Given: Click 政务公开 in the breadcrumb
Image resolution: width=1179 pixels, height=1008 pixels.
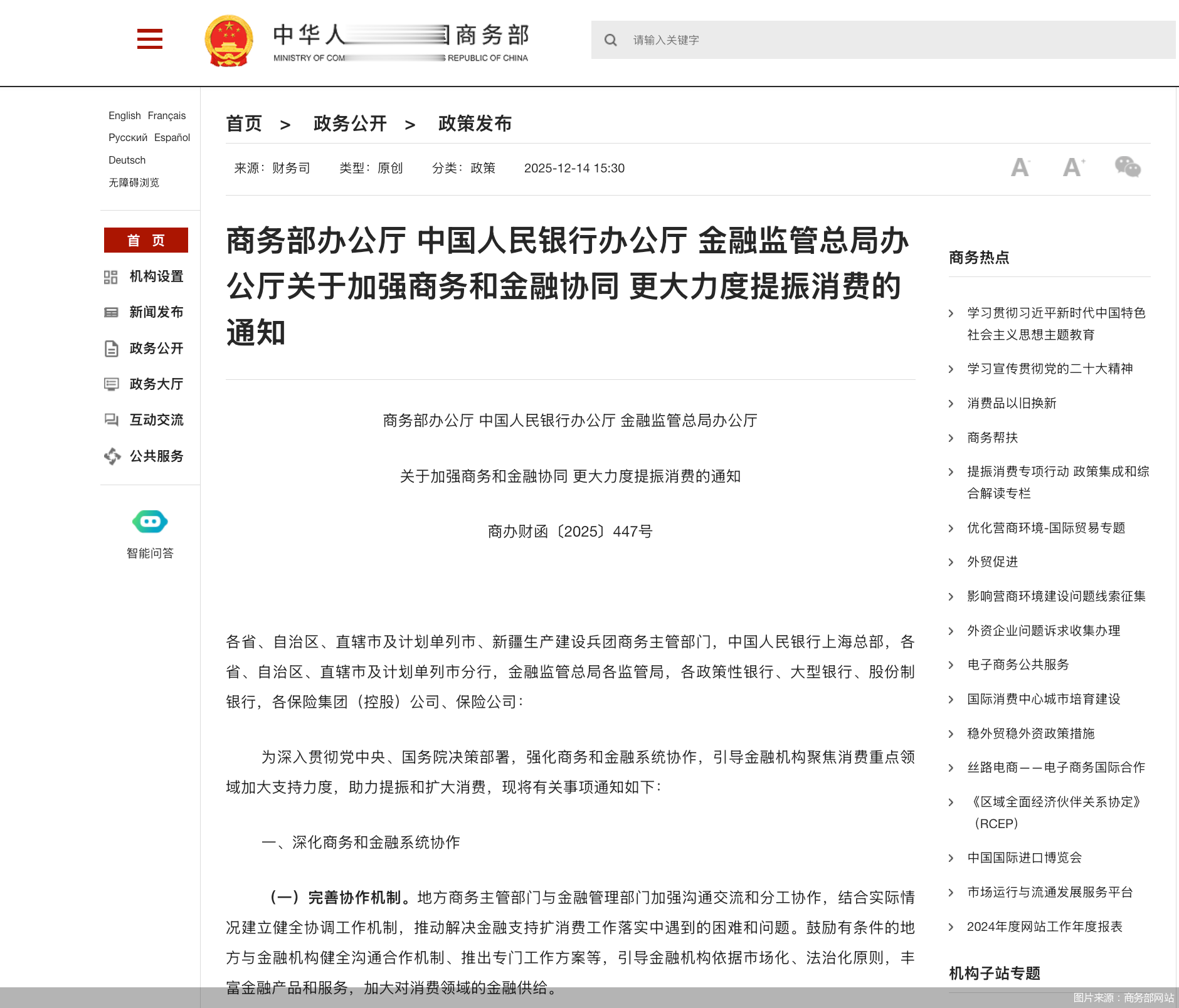Looking at the screenshot, I should pyautogui.click(x=350, y=123).
